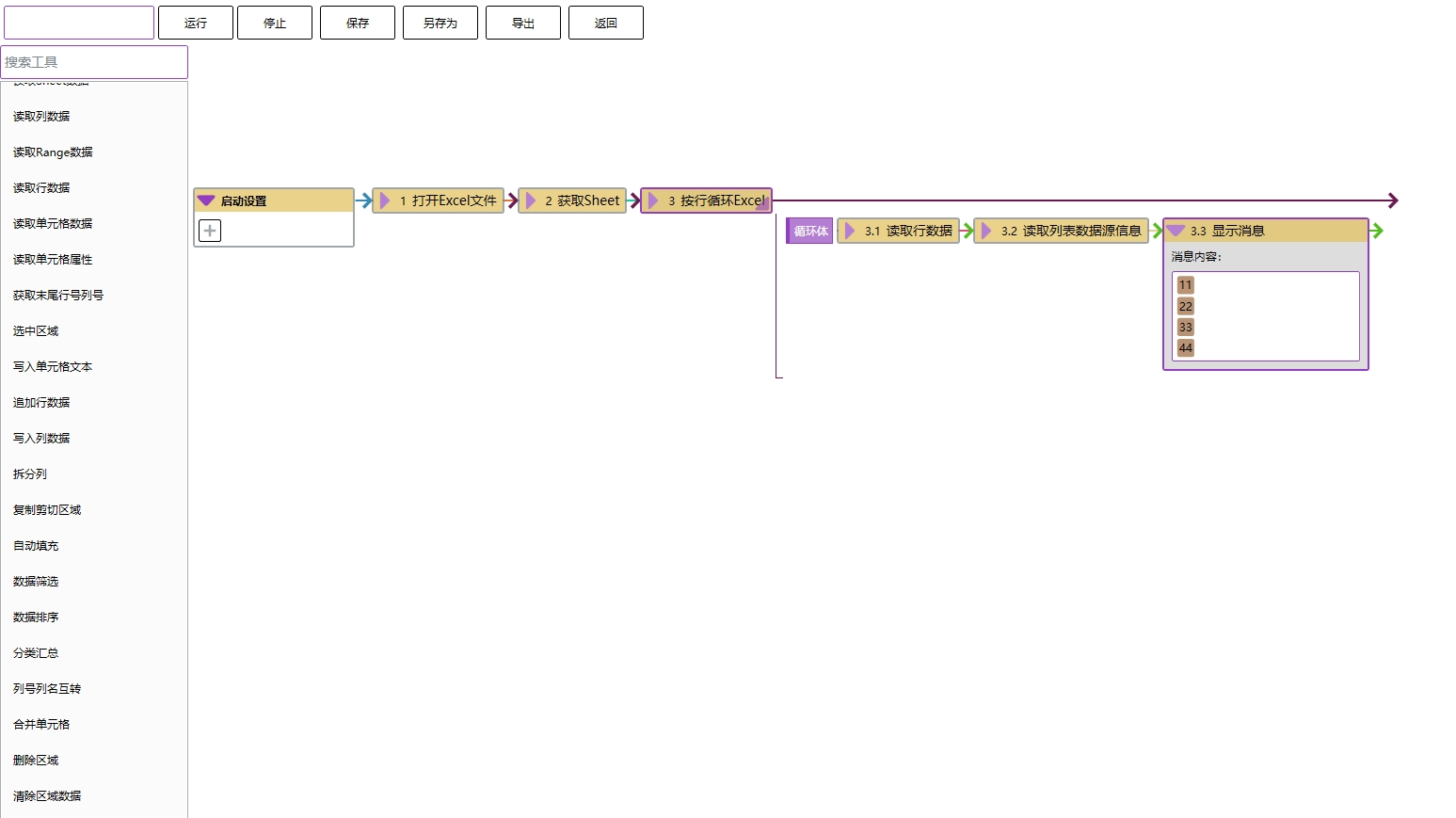Screen dimensions: 1456x818
Task: Click the 另存为 button
Action: [440, 23]
